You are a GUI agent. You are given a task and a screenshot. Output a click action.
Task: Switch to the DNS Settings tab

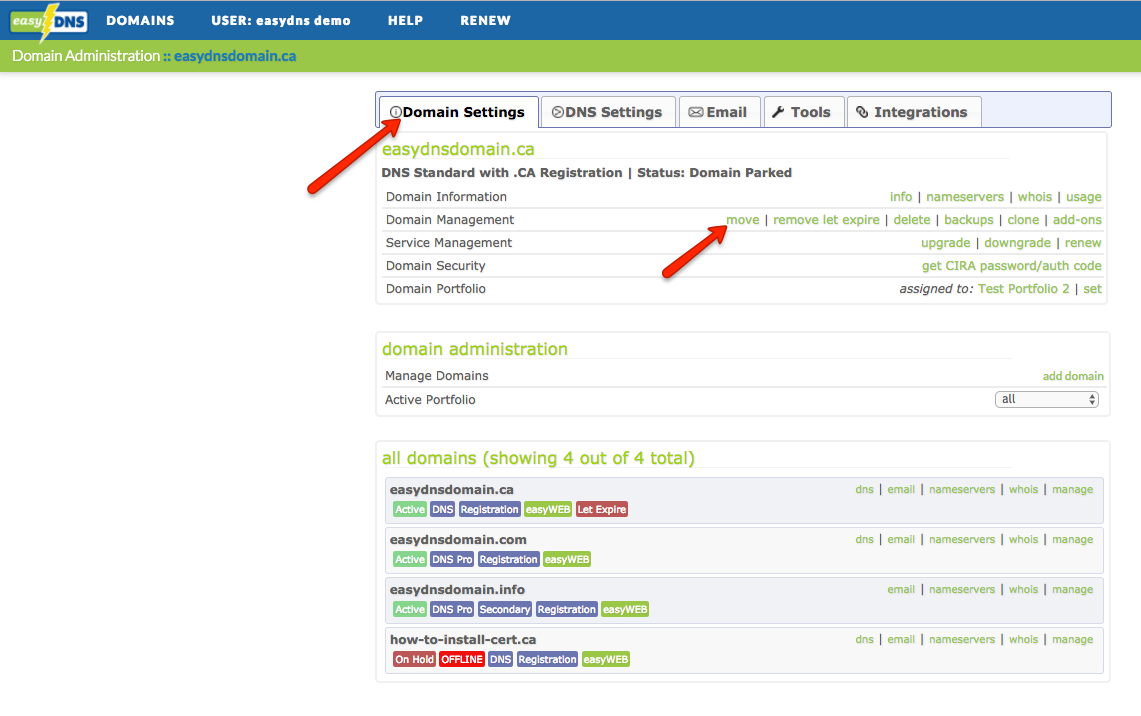(608, 112)
